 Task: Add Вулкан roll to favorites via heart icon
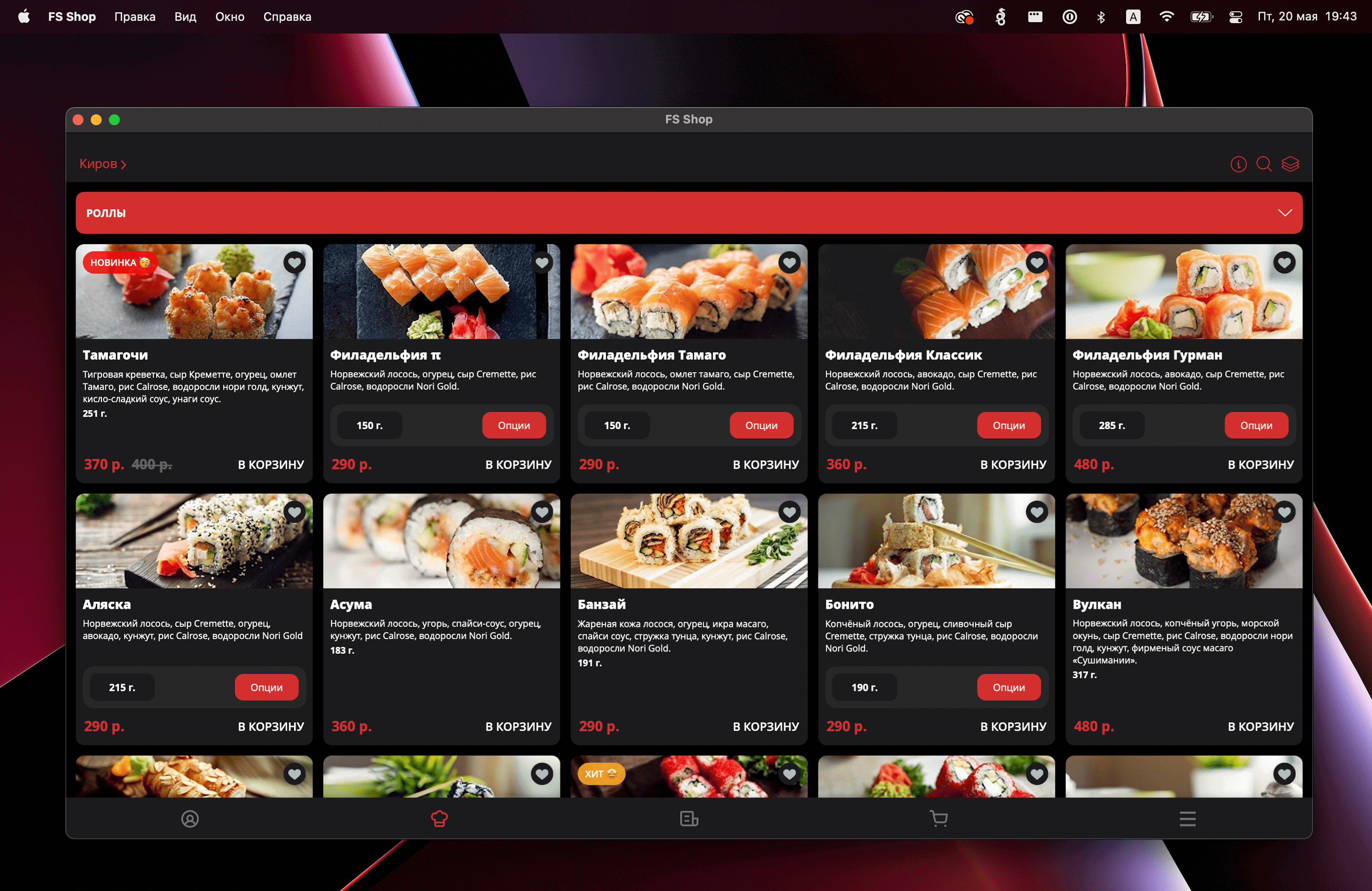click(1284, 512)
